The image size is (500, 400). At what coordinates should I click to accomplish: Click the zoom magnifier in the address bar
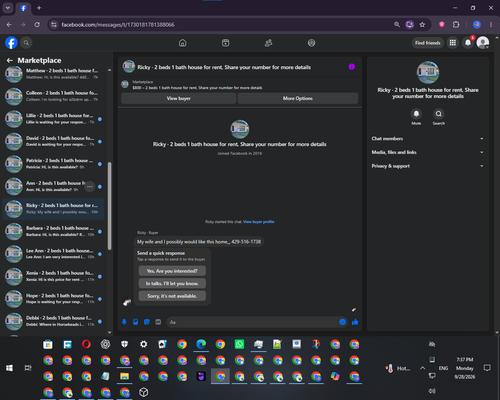pyautogui.click(x=397, y=25)
